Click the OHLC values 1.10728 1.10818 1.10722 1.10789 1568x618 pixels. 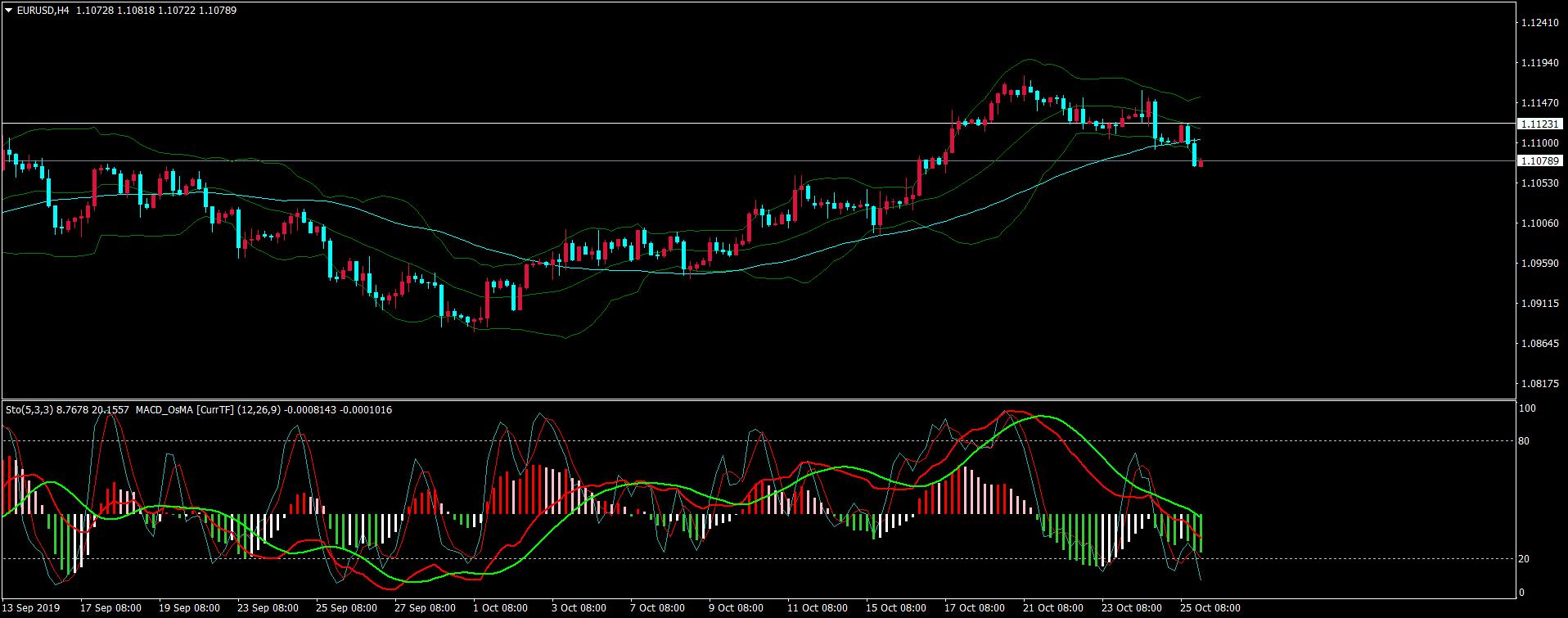155,11
